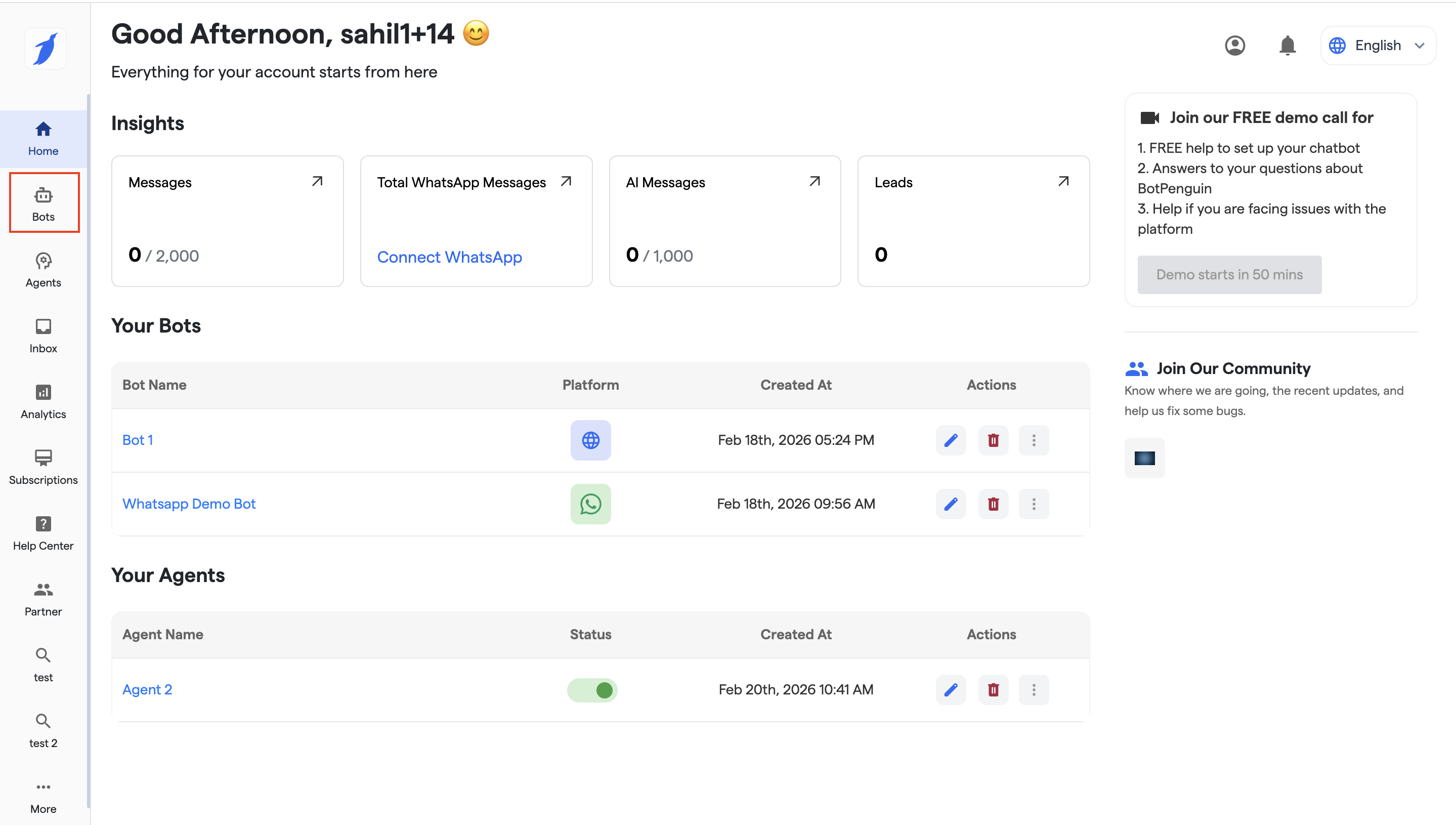Click the notification bell icon
1456x825 pixels.
[x=1287, y=46]
